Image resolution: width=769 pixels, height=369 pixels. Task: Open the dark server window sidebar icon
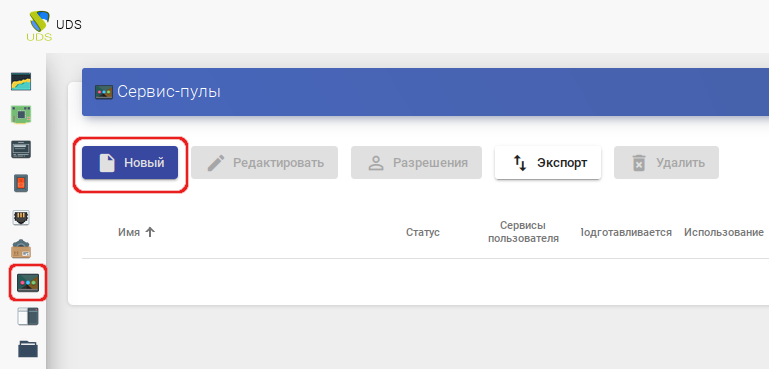(x=21, y=149)
